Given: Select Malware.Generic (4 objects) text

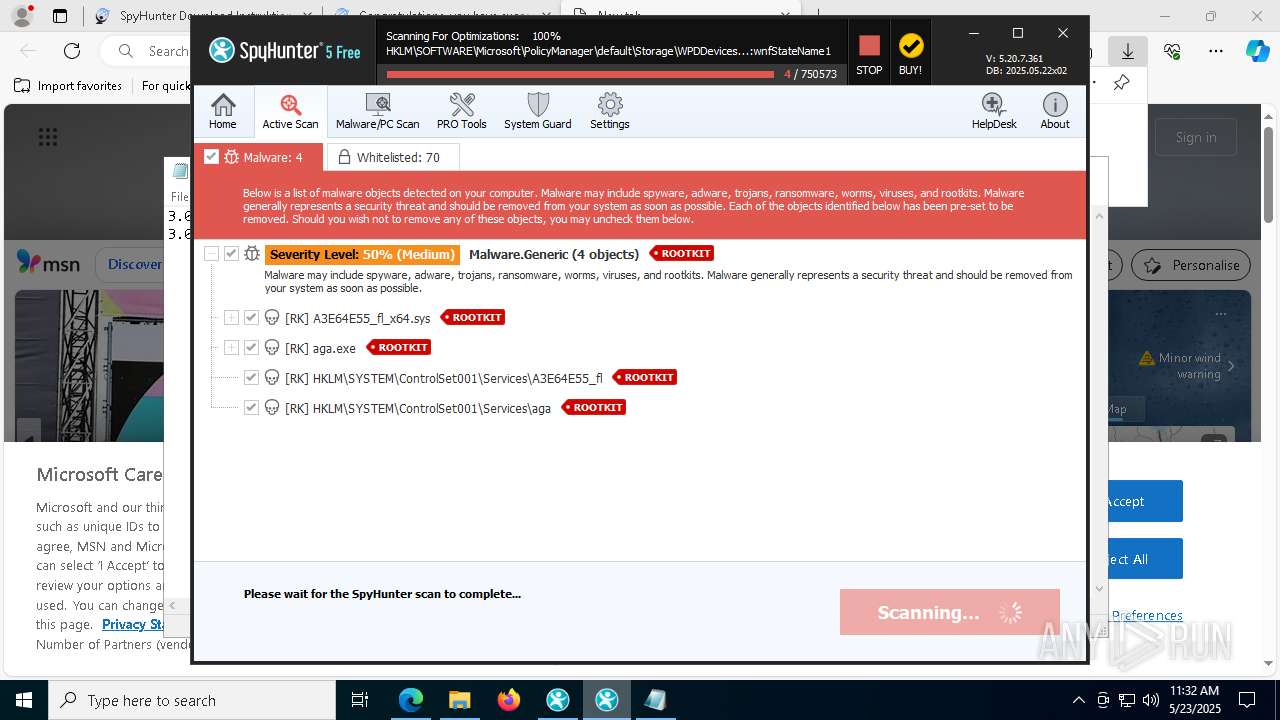Looking at the screenshot, I should 554,255.
